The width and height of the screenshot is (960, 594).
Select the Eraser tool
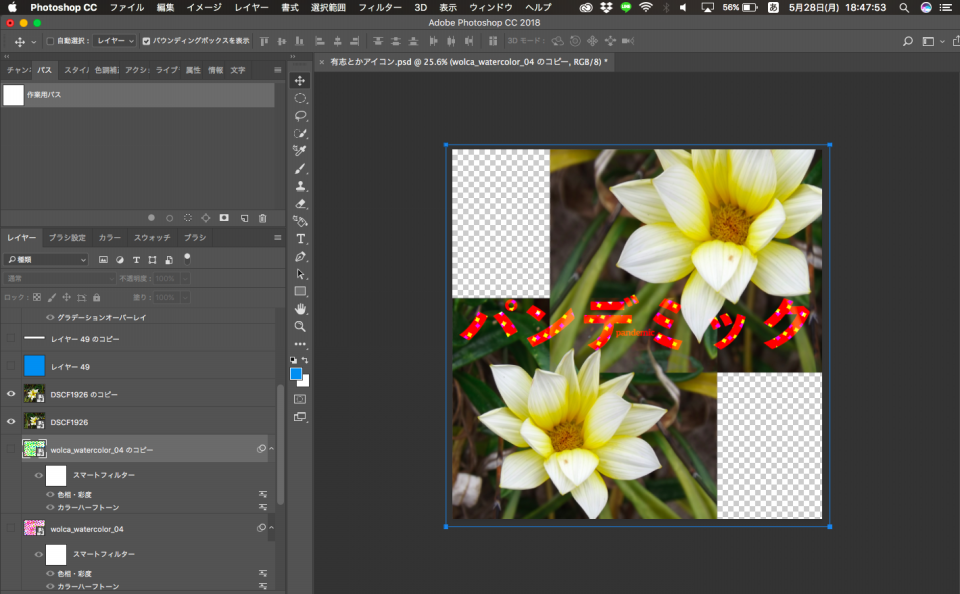(300, 203)
